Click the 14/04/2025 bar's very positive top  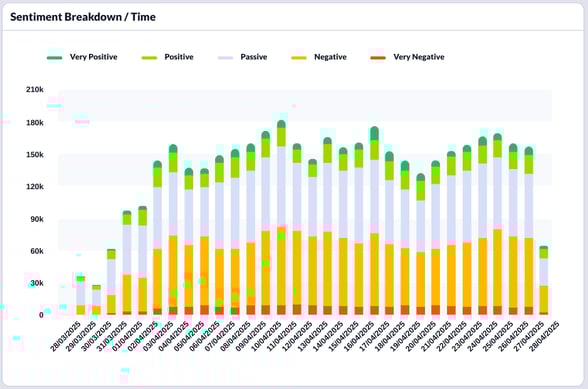pos(327,141)
